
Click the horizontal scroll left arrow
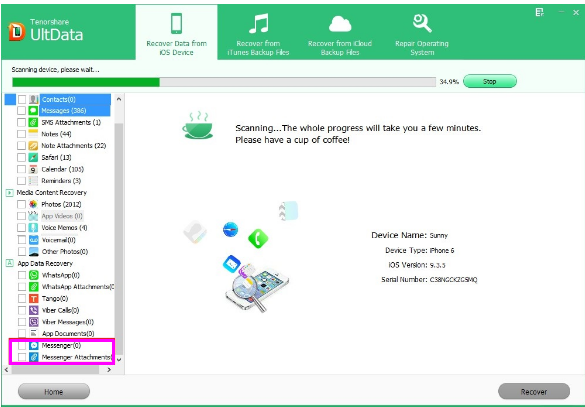[x=6, y=370]
